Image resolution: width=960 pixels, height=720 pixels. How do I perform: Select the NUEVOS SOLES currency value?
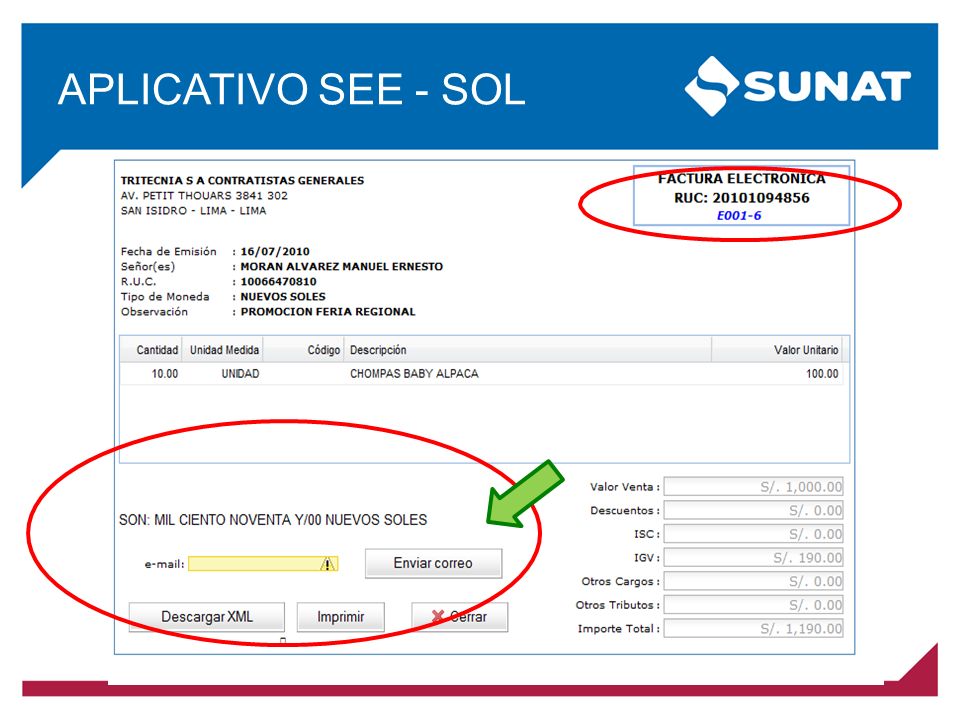coord(283,296)
